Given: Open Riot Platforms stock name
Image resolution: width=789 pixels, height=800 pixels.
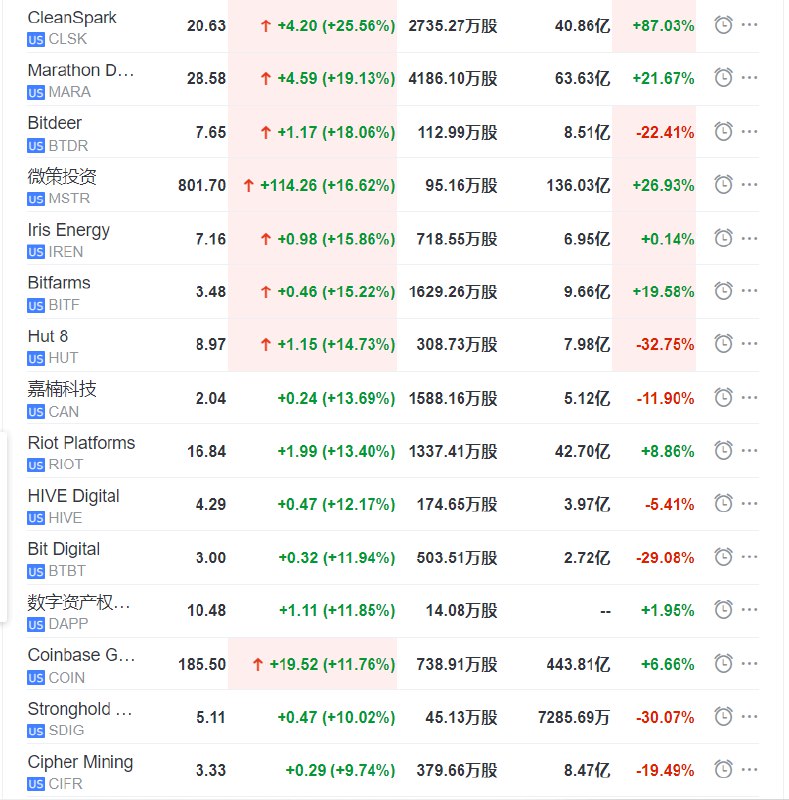Looking at the screenshot, I should coord(81,443).
